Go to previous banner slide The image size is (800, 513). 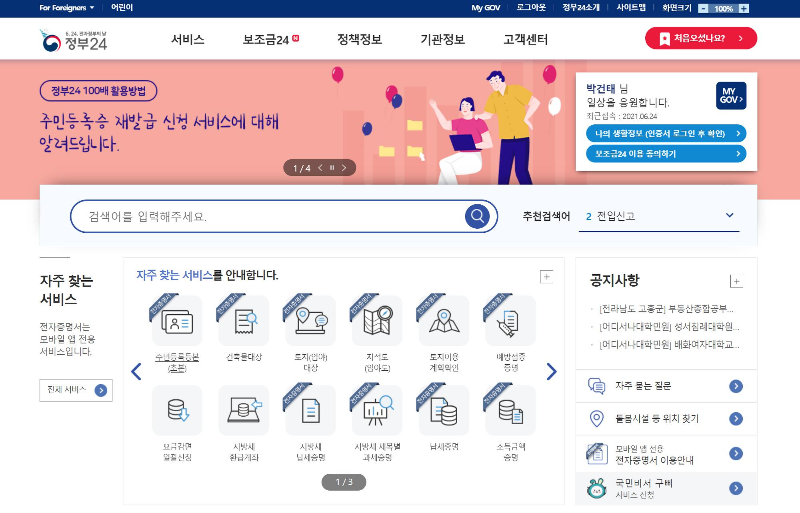(x=320, y=167)
